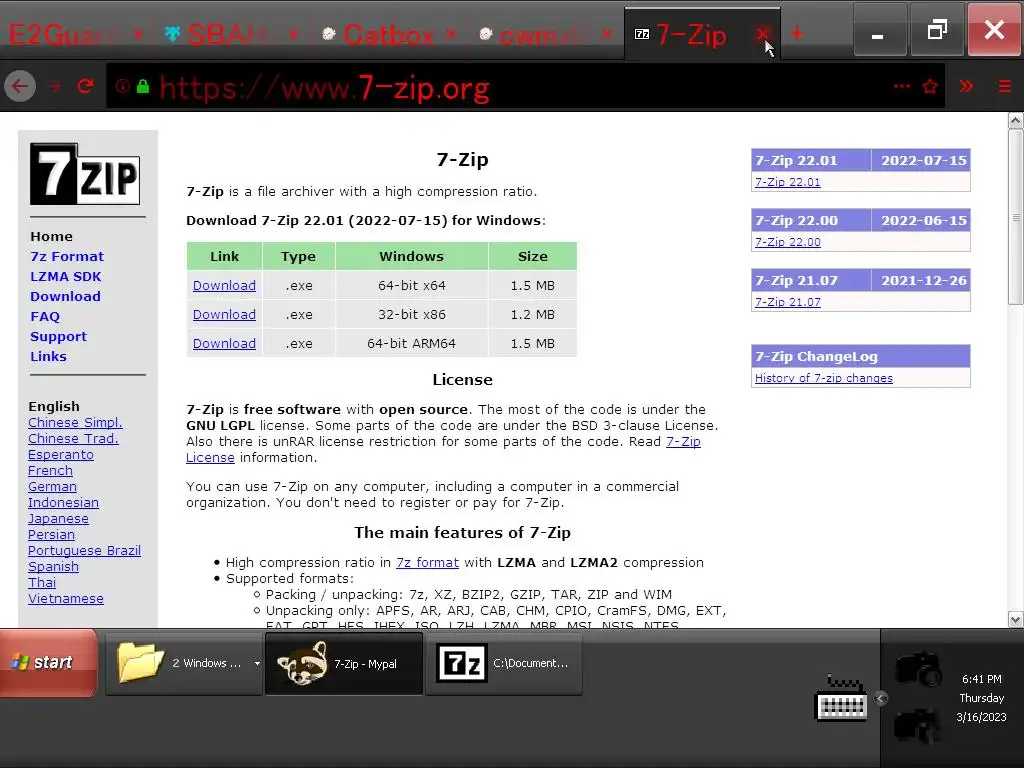This screenshot has width=1024, height=768.
Task: Reload the 7-zip.org page
Action: (86, 86)
